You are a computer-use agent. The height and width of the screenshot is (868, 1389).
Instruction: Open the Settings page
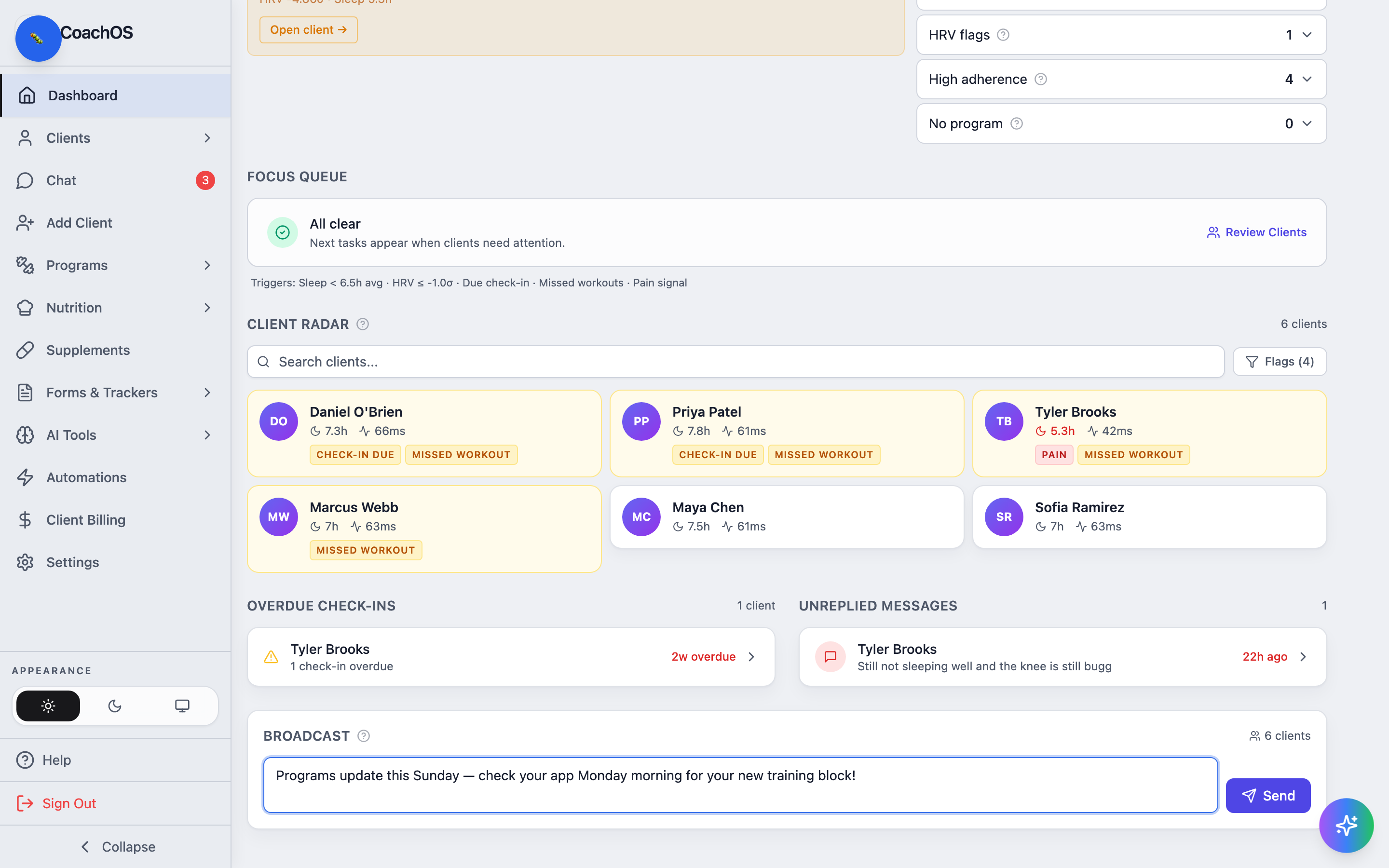(x=116, y=563)
